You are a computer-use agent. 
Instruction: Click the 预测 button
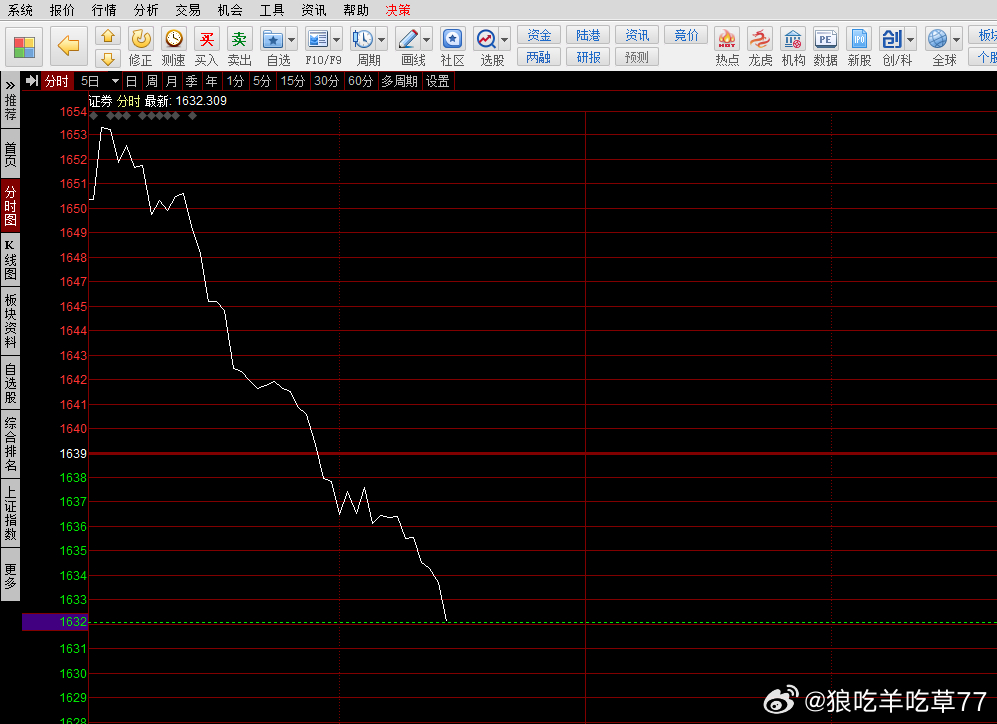pyautogui.click(x=637, y=57)
